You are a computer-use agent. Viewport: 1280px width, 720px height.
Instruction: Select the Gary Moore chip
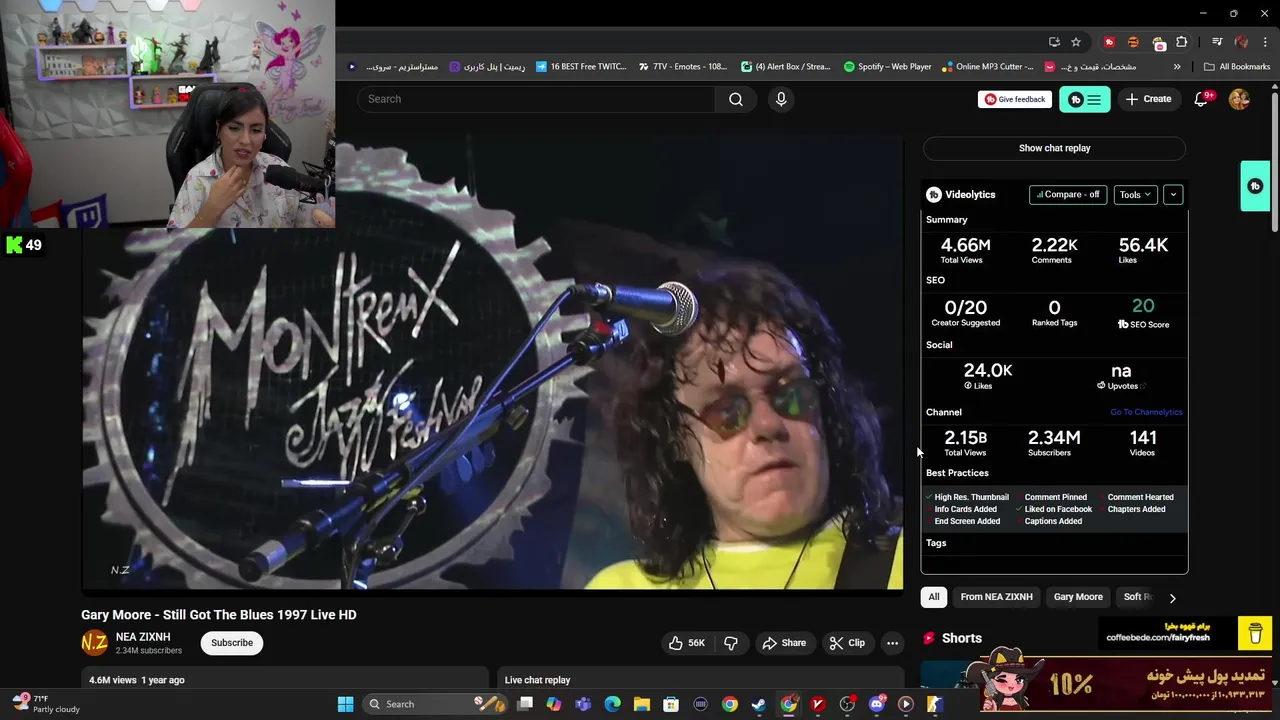coord(1078,597)
